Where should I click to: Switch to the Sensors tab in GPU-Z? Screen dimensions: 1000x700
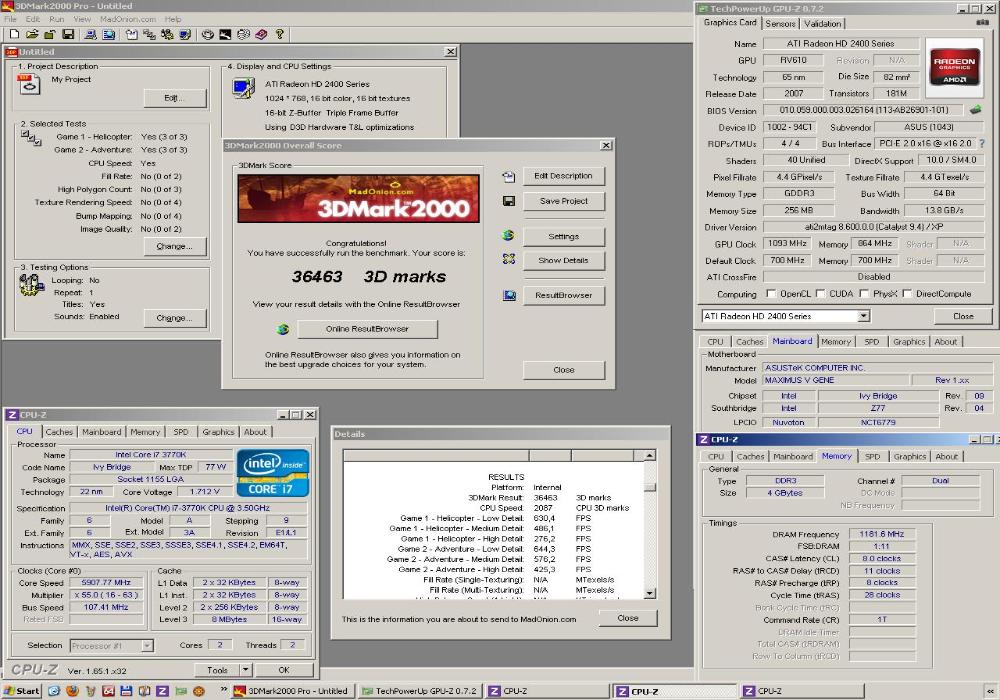point(780,24)
